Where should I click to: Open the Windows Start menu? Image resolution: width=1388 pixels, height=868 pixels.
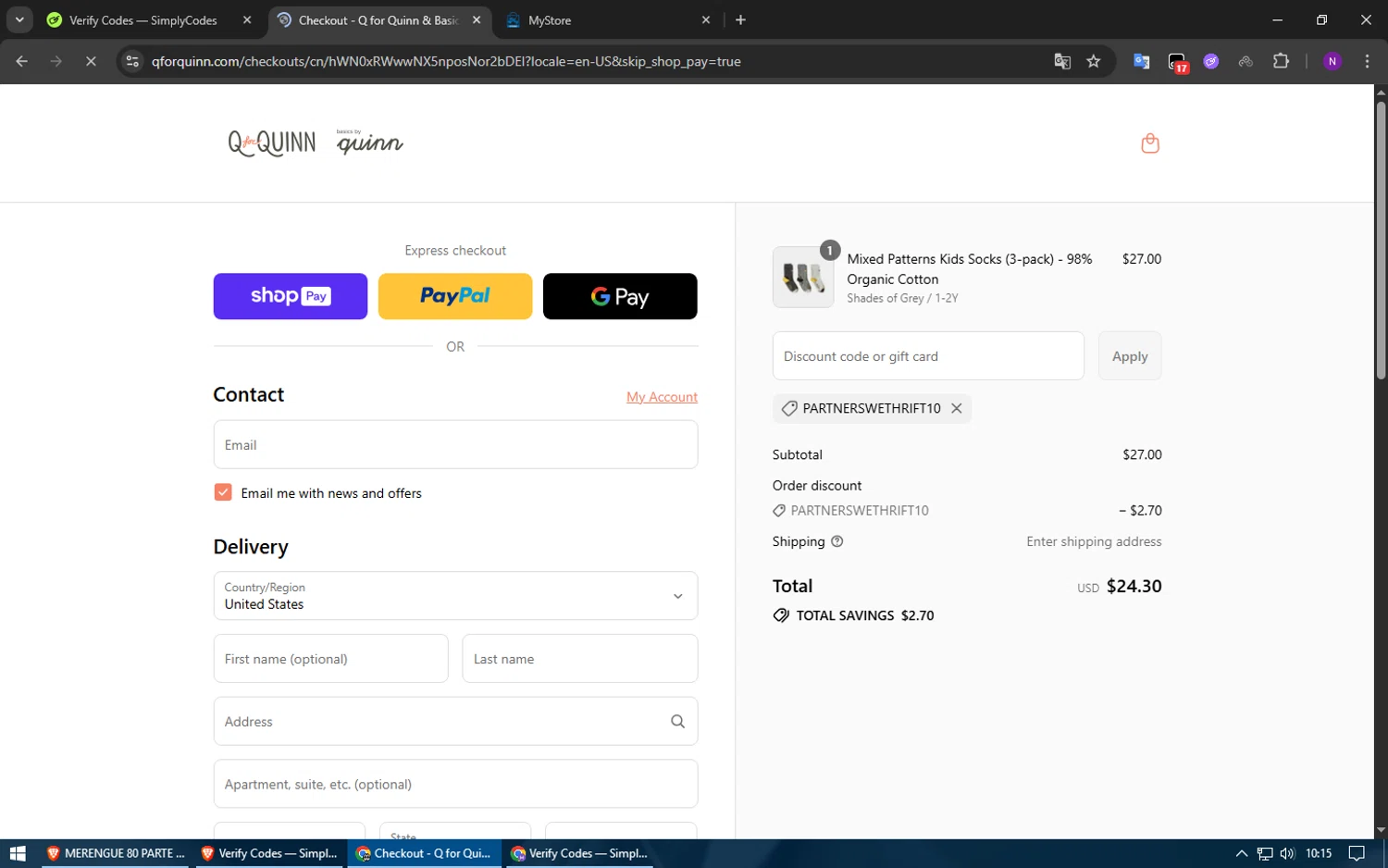(x=18, y=853)
